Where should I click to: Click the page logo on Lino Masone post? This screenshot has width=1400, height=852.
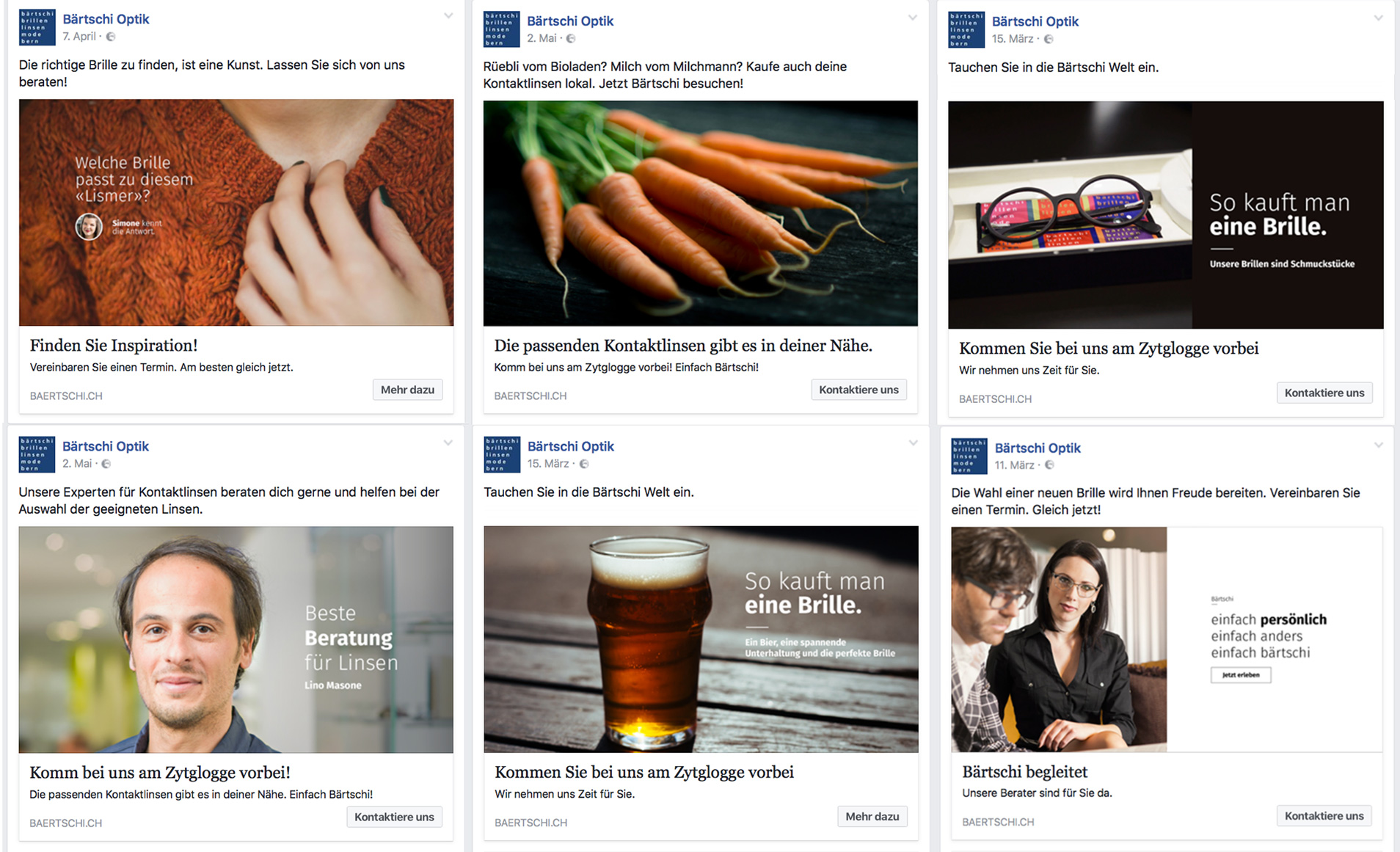point(37,454)
